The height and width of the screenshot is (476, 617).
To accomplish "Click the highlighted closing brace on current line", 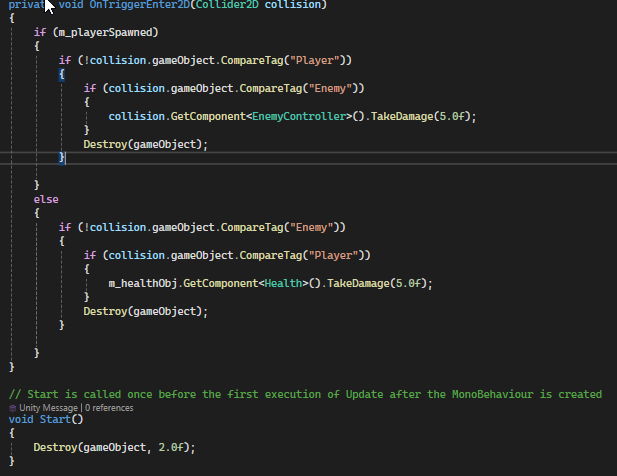I will tap(62, 158).
